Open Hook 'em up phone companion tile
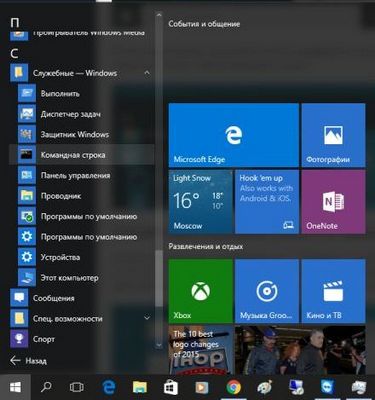The height and width of the screenshot is (400, 375). click(267, 202)
